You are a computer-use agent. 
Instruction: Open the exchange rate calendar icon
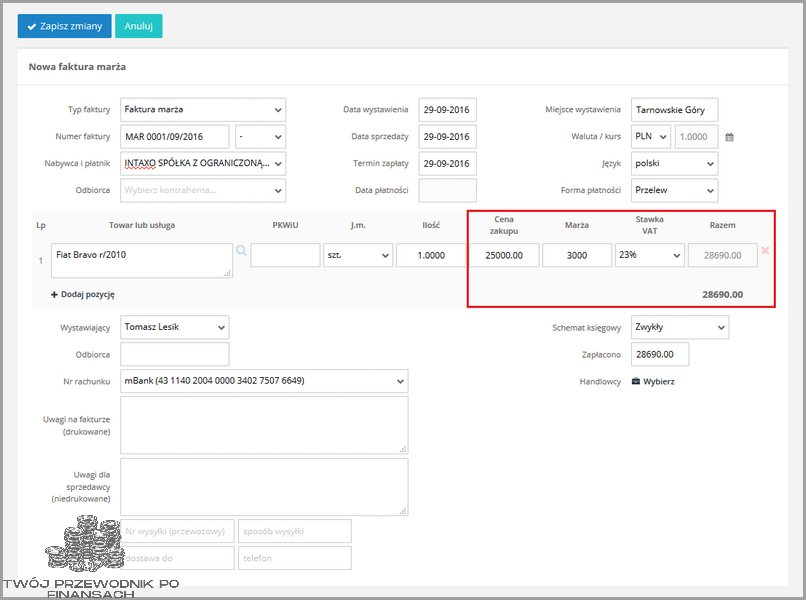(x=729, y=137)
